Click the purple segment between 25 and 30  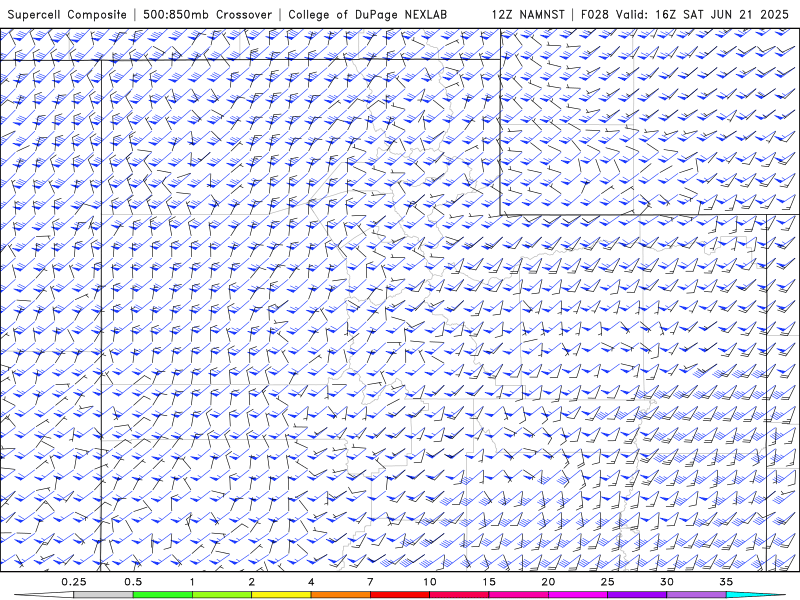click(637, 595)
